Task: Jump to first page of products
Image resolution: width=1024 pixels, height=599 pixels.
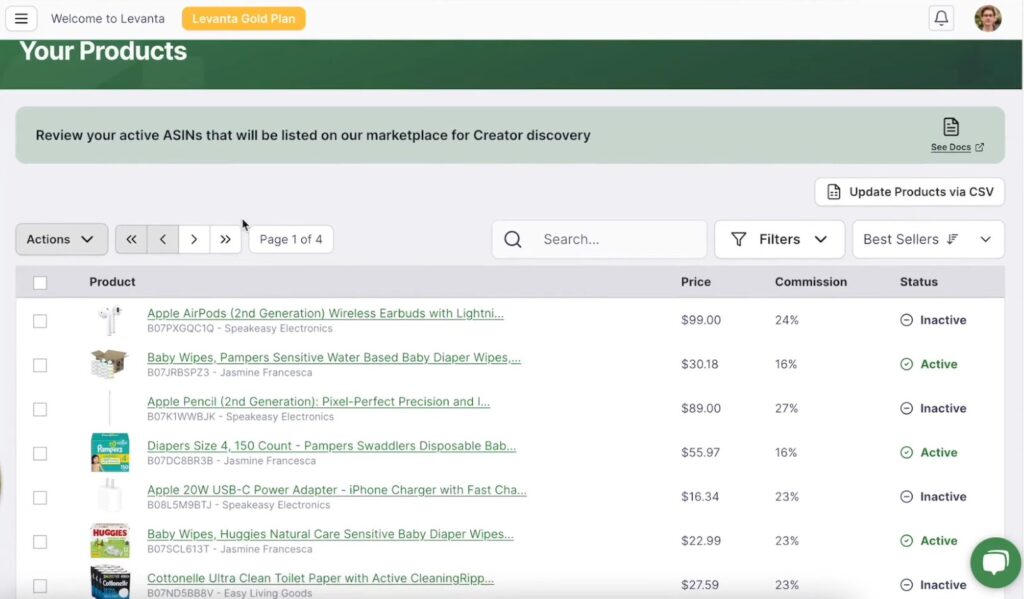Action: tap(131, 239)
